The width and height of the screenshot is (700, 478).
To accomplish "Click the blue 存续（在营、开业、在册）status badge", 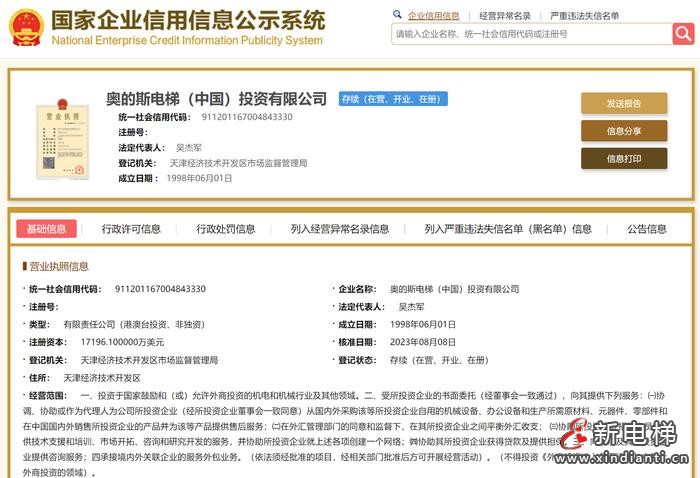I will tap(393, 99).
